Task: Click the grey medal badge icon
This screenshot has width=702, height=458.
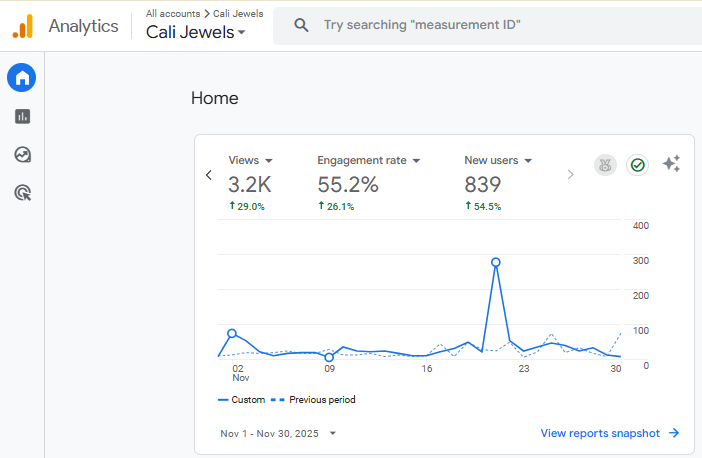Action: pos(604,165)
